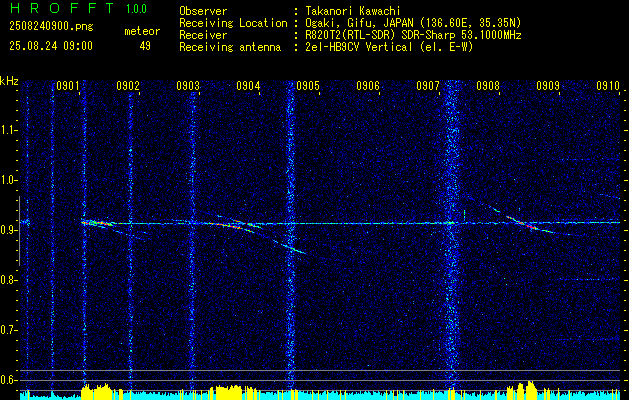The height and width of the screenshot is (400, 629).
Task: Click the 0907 time marker
Action: tap(428, 85)
